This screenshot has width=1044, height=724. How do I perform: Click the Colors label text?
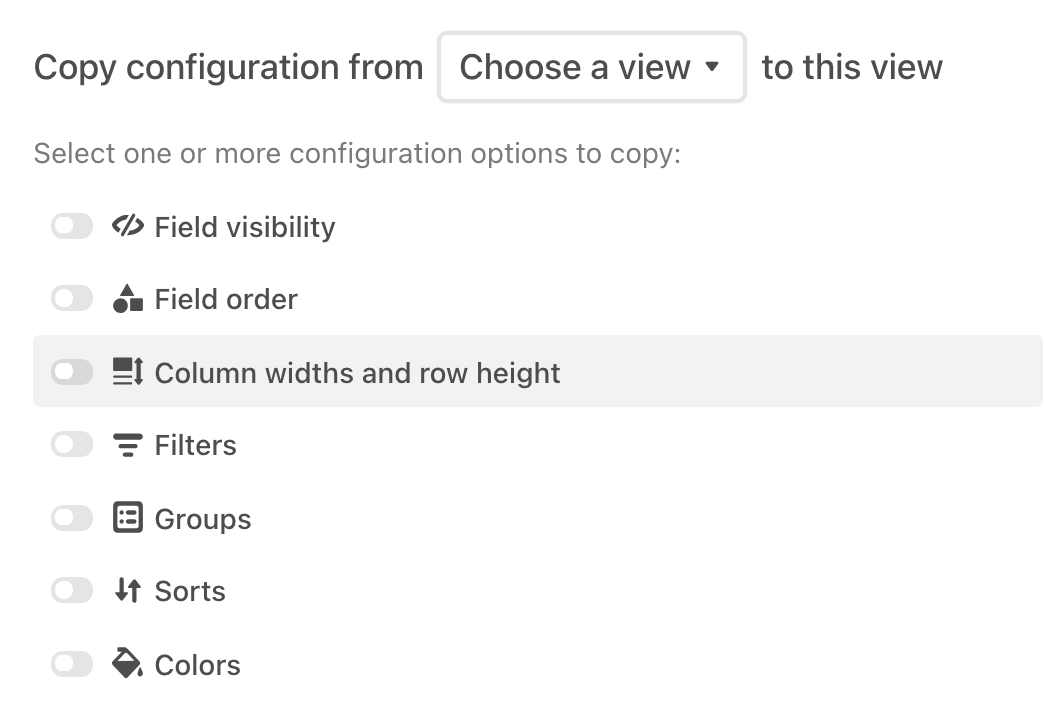(x=198, y=665)
